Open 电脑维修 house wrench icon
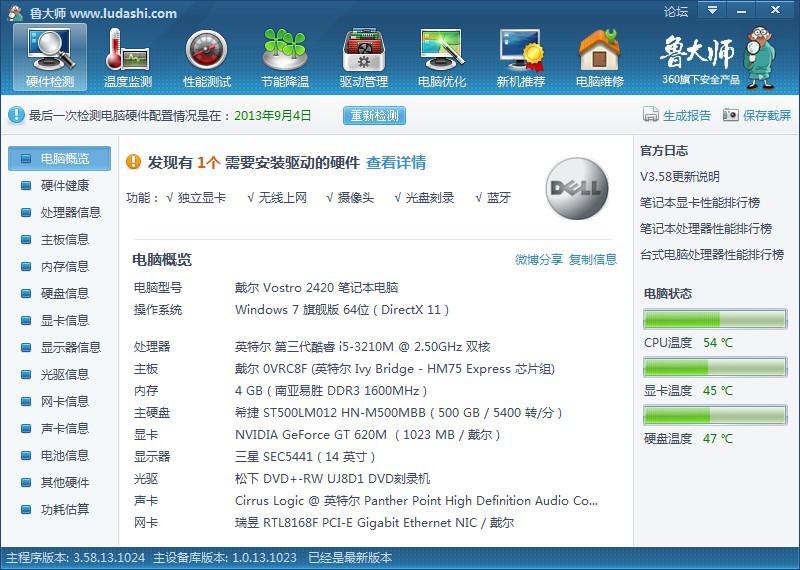The height and width of the screenshot is (570, 800). pyautogui.click(x=599, y=57)
